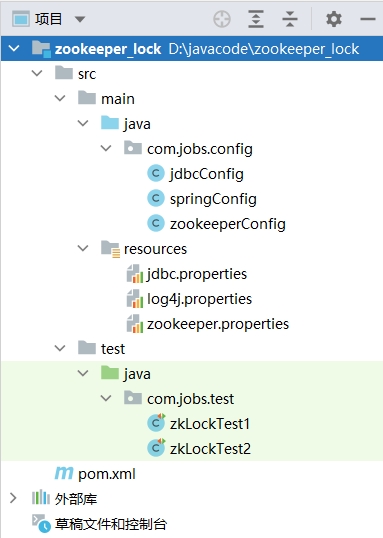Image resolution: width=383 pixels, height=538 pixels.
Task: Click the zkLockTest1 test class icon
Action: 156,423
